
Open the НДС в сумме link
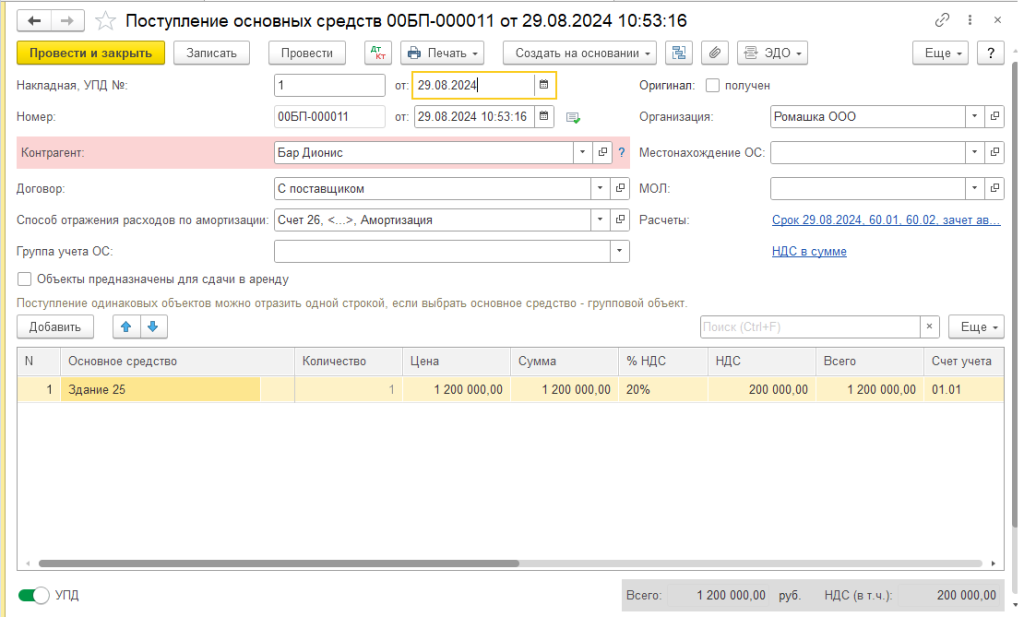(809, 251)
